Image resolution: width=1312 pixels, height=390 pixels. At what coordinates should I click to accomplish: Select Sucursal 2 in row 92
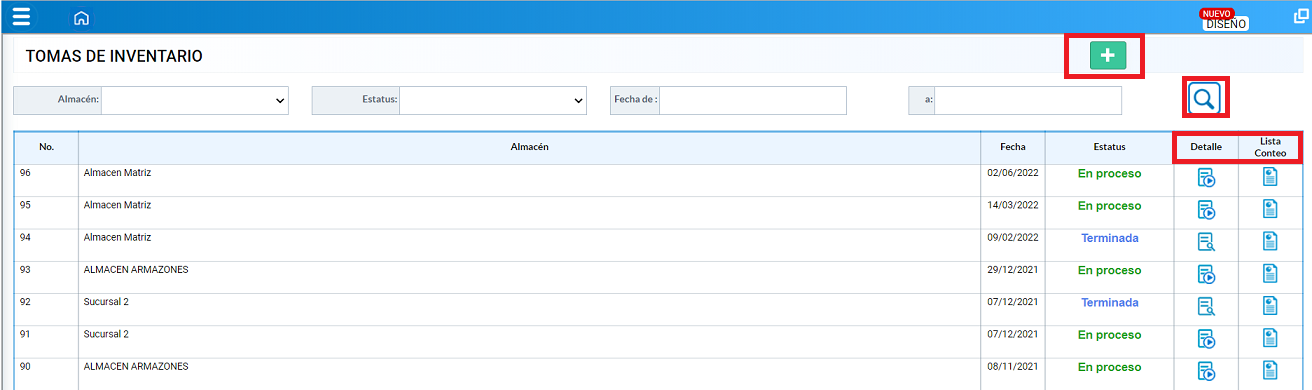click(x=106, y=302)
